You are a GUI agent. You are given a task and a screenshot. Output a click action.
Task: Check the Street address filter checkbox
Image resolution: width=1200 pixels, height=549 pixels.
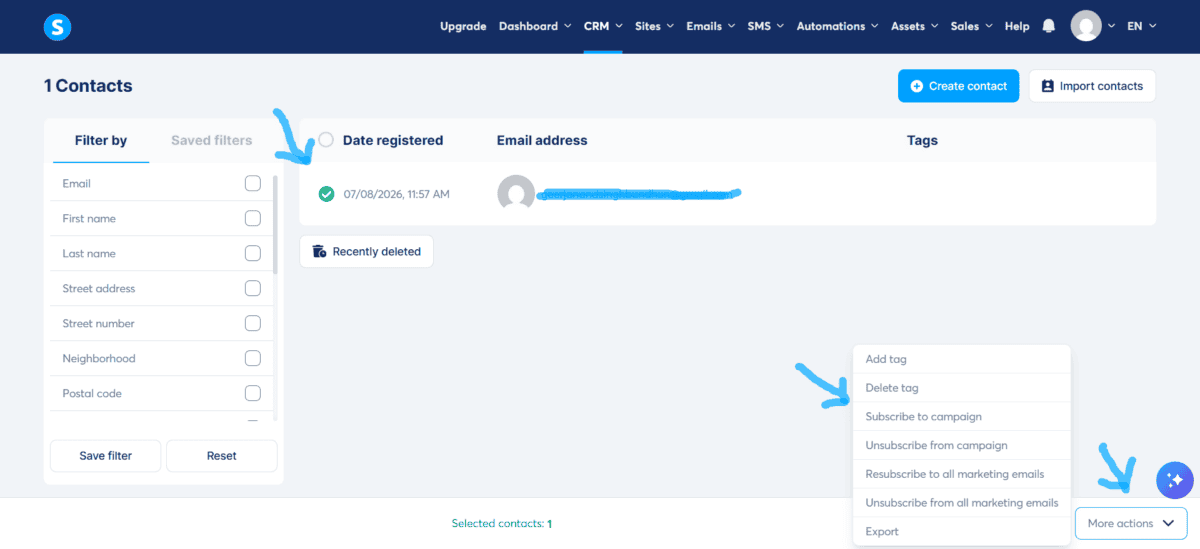click(x=253, y=288)
